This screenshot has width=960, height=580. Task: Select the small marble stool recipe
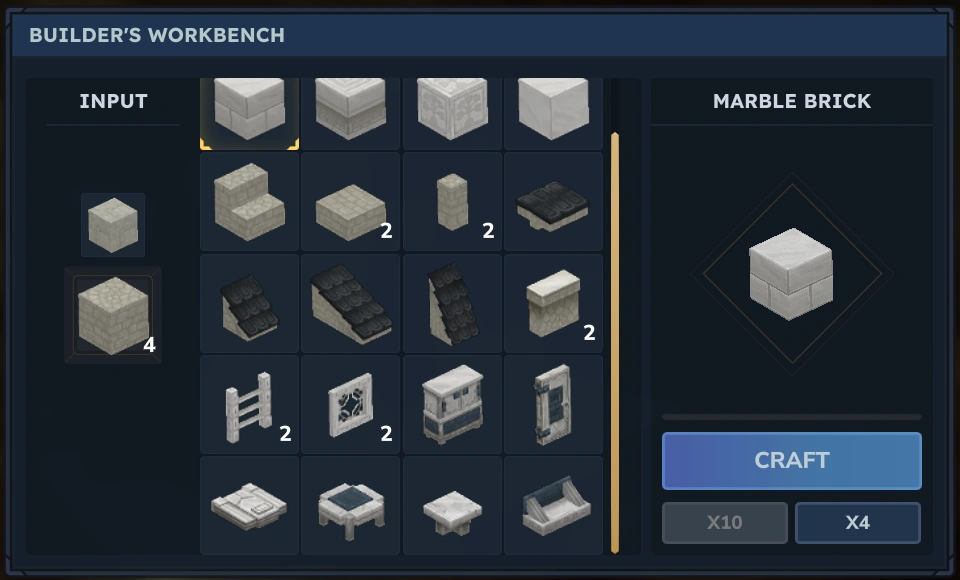(452, 505)
